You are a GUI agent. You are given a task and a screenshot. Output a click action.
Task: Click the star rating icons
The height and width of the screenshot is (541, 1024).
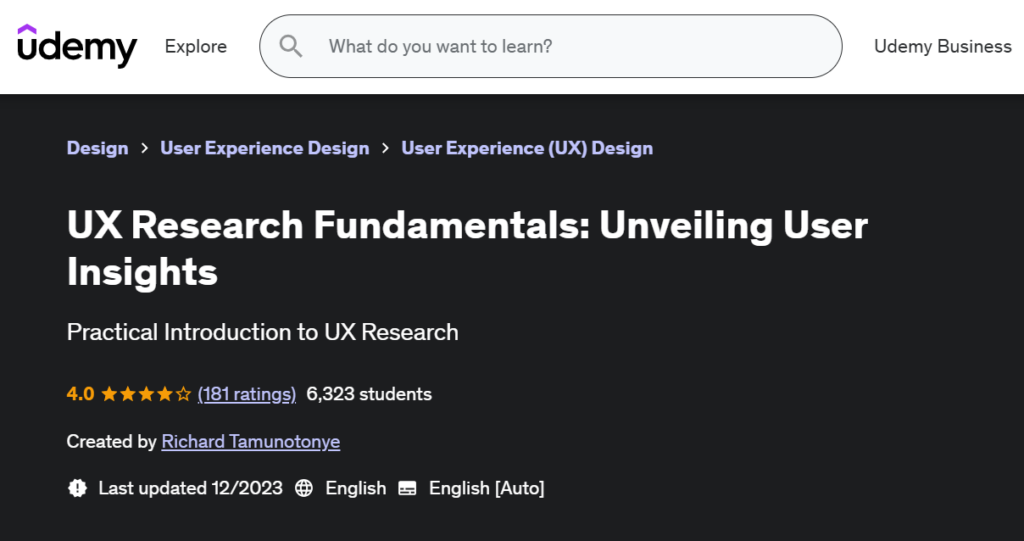[x=146, y=394]
